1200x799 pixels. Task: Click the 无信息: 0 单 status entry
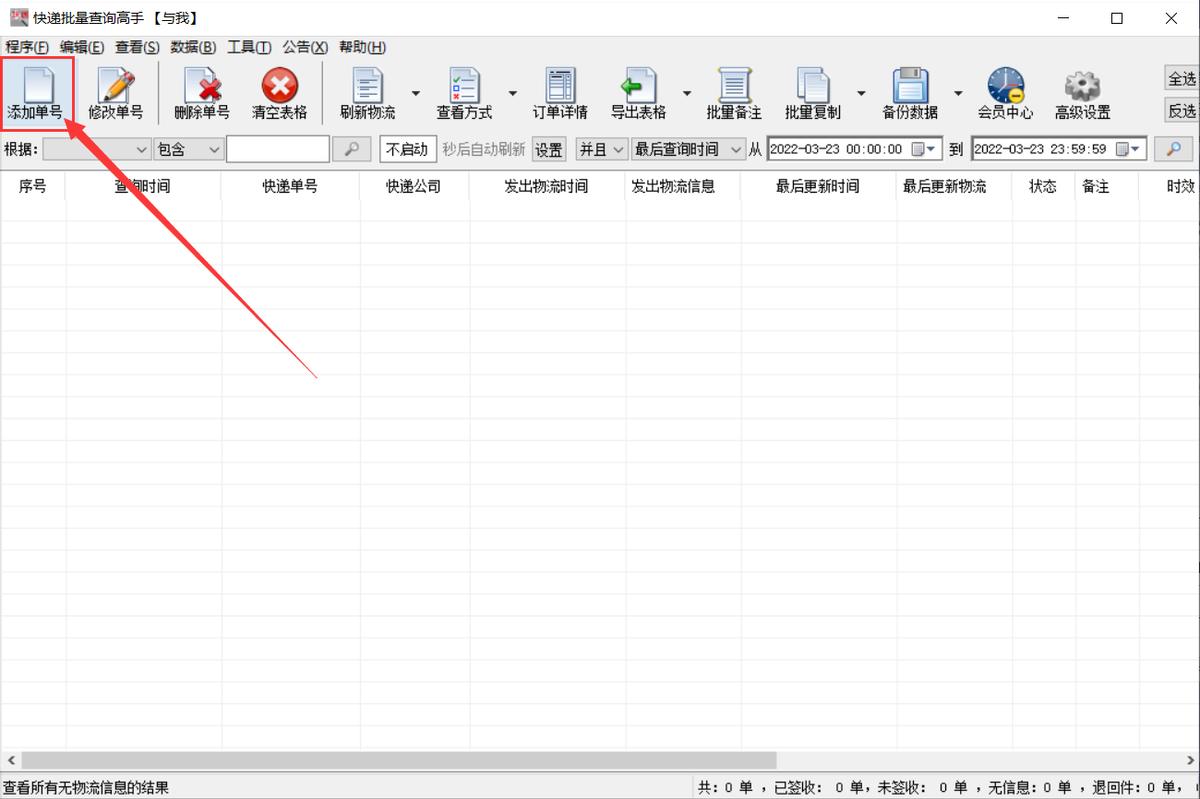pyautogui.click(x=1029, y=788)
